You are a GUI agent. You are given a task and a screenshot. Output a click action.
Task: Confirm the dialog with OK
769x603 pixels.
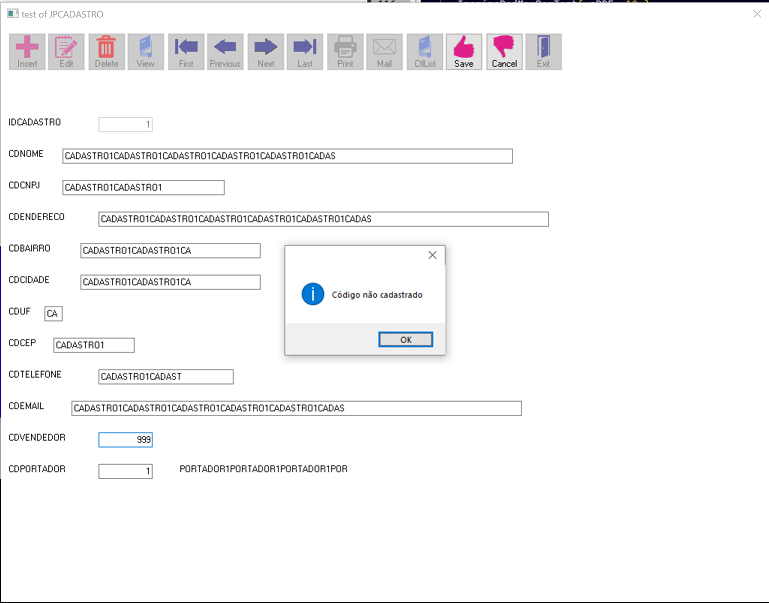[406, 339]
